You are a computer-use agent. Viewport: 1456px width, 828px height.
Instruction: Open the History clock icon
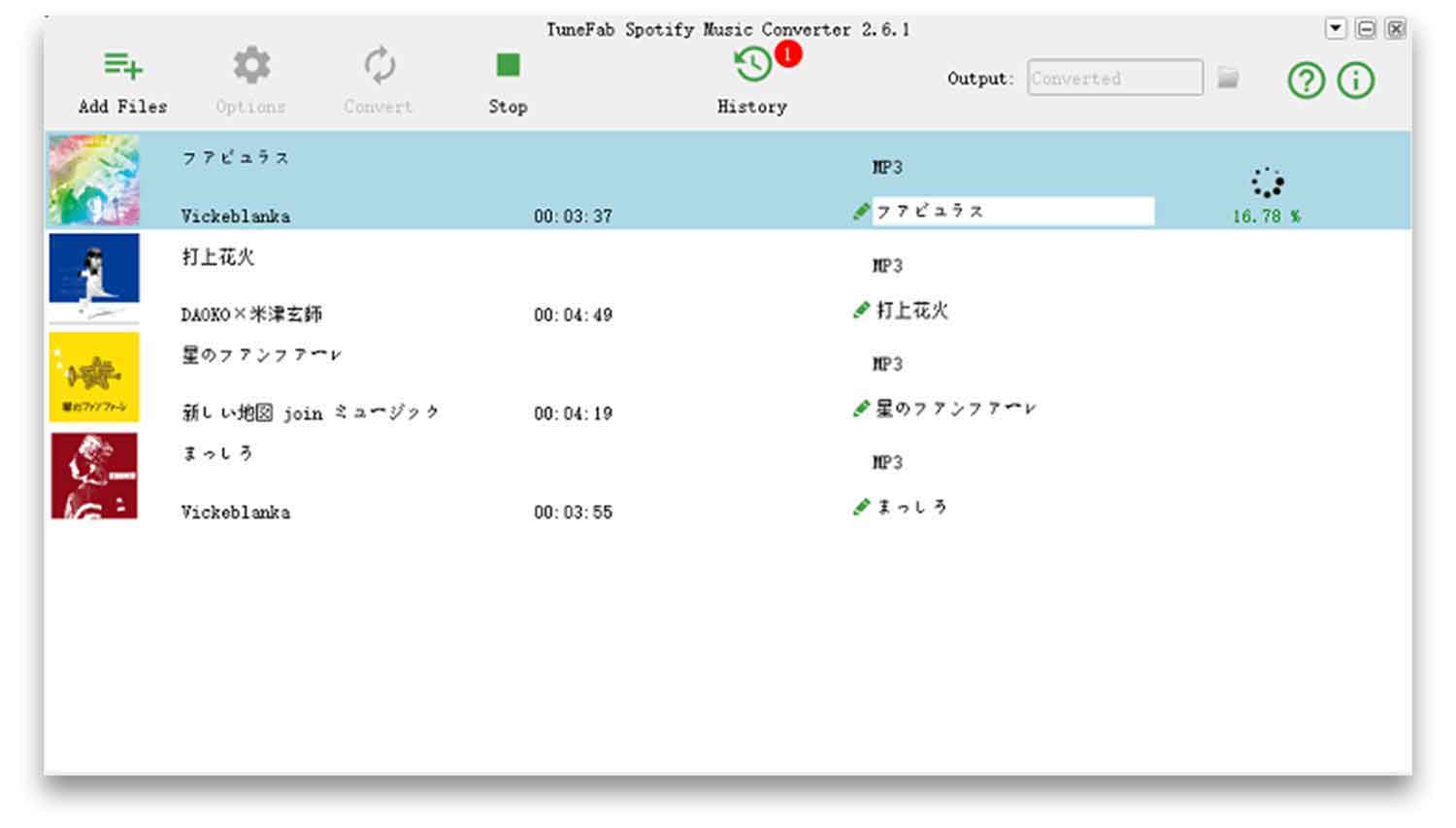[752, 65]
